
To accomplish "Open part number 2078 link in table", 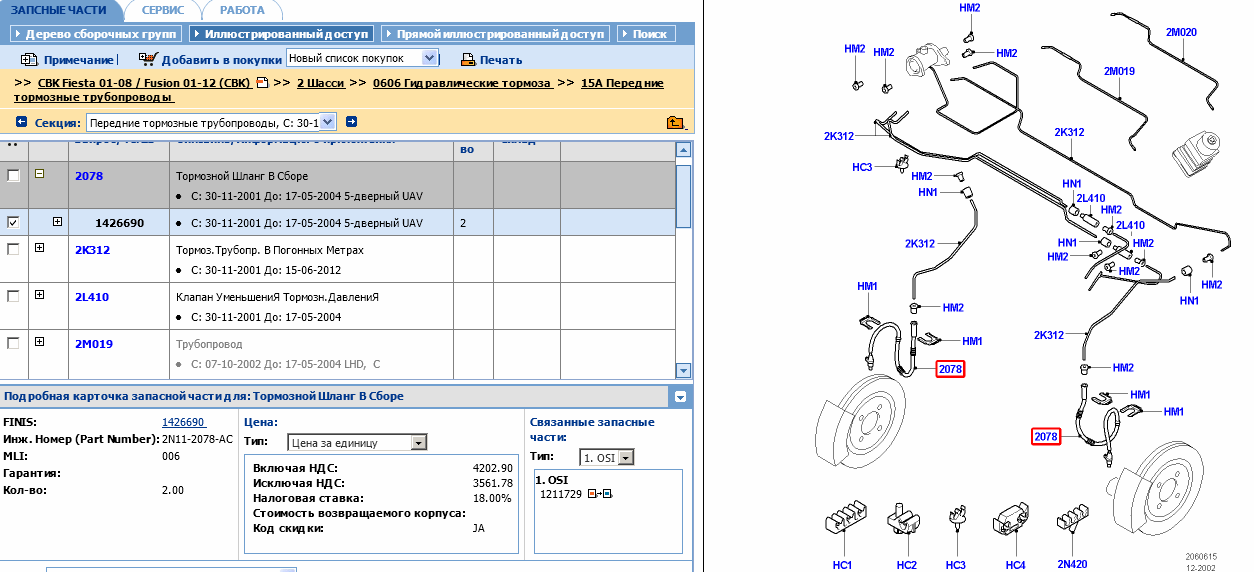I will tap(89, 176).
